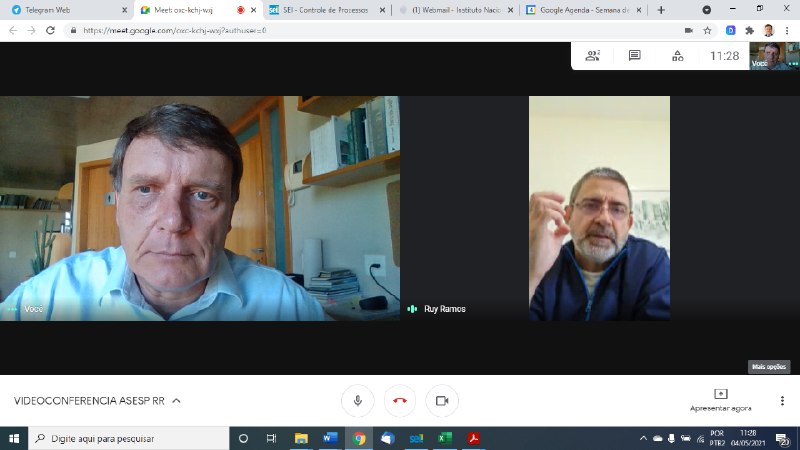Open notification center in taskbar
The width and height of the screenshot is (800, 450).
tap(783, 439)
